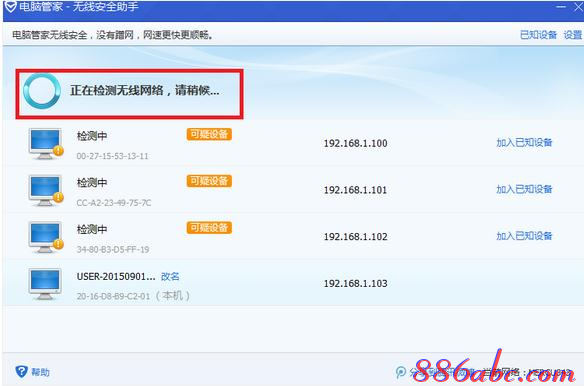Click 可疑设备 badge for 00-27-15-53-13-11
The image size is (584, 386).
(x=209, y=134)
